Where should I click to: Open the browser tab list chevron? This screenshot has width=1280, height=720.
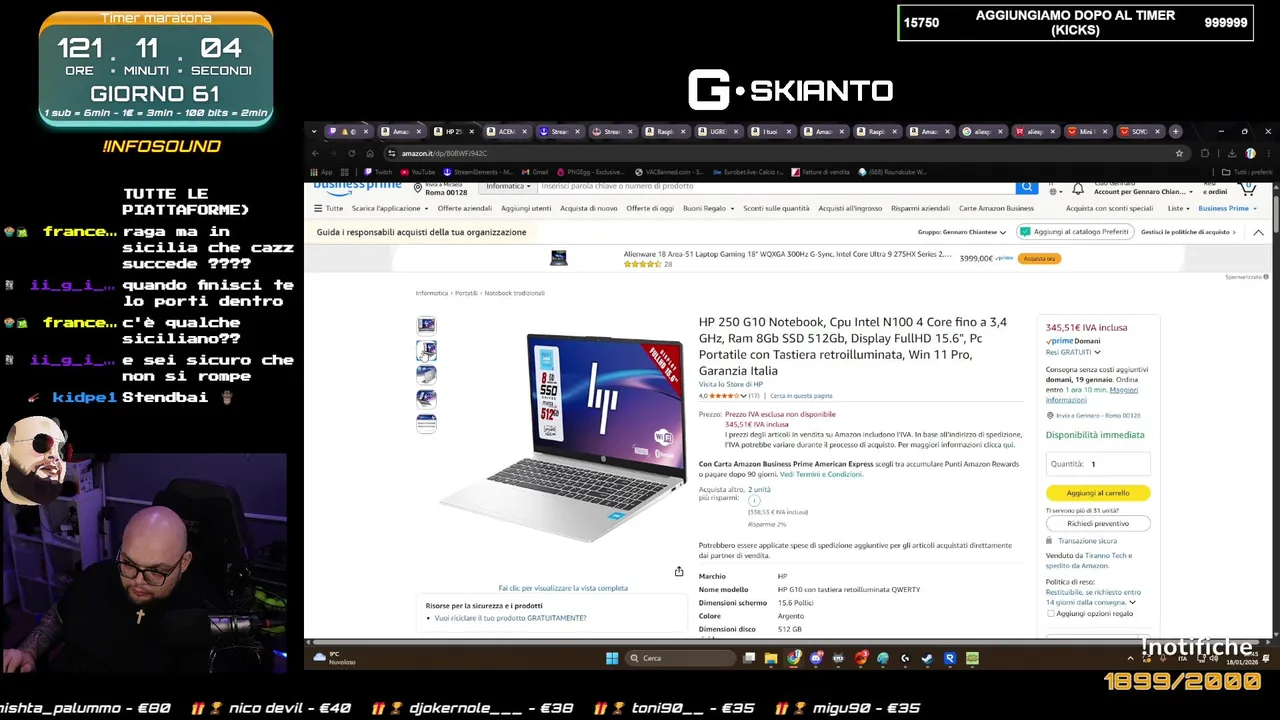[x=314, y=131]
